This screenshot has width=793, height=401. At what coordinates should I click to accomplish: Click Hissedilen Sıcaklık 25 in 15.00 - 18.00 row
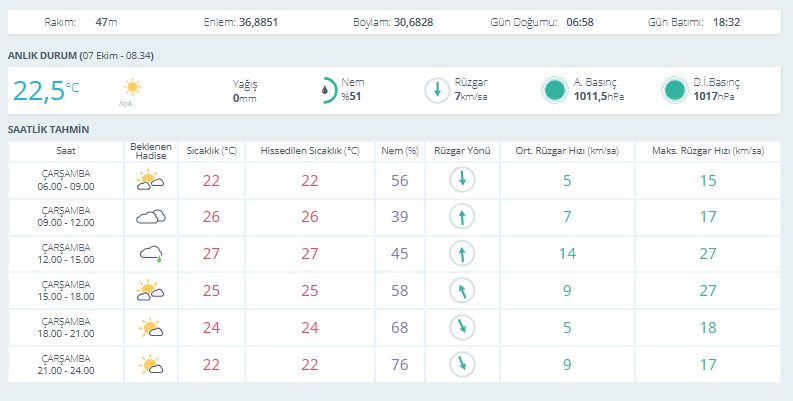click(310, 291)
